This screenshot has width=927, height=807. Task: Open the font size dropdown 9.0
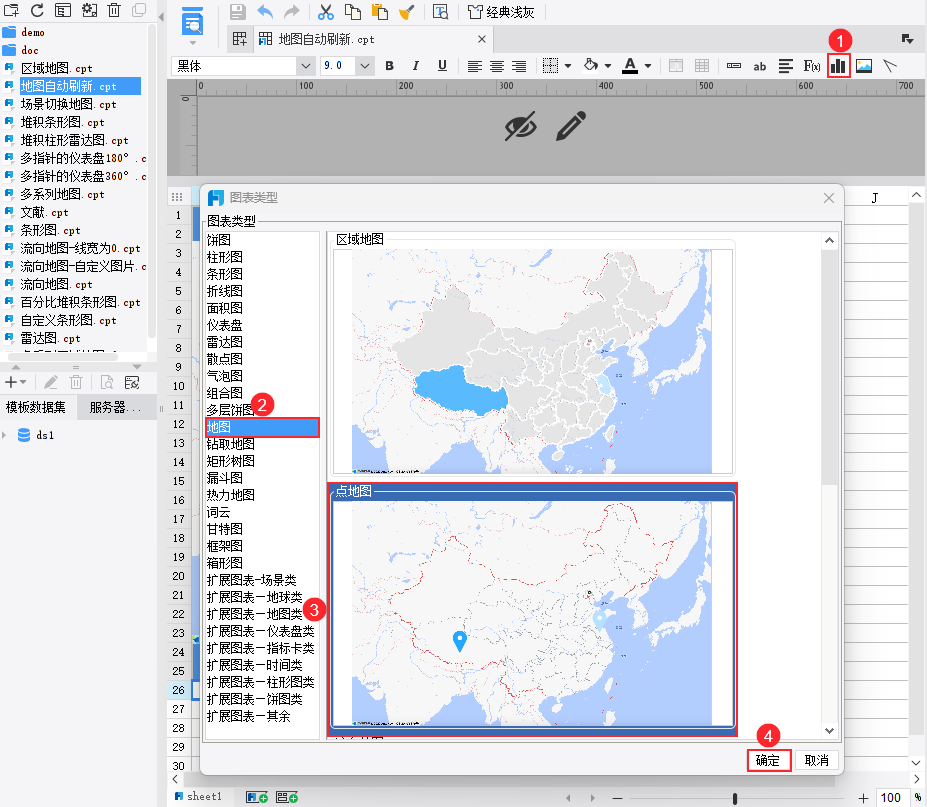(365, 66)
